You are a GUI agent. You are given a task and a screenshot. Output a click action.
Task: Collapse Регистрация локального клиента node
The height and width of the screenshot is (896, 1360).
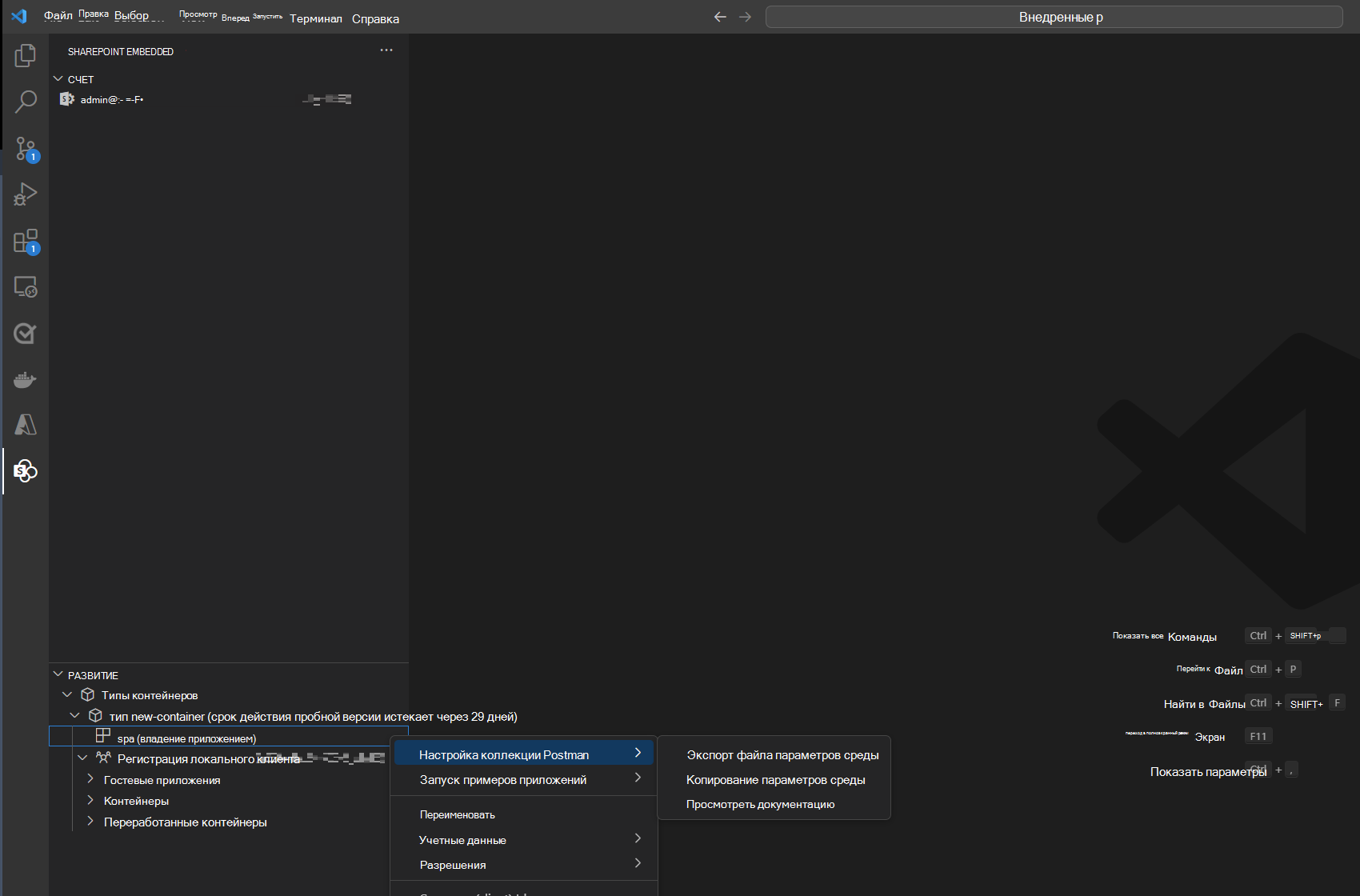pyautogui.click(x=82, y=758)
